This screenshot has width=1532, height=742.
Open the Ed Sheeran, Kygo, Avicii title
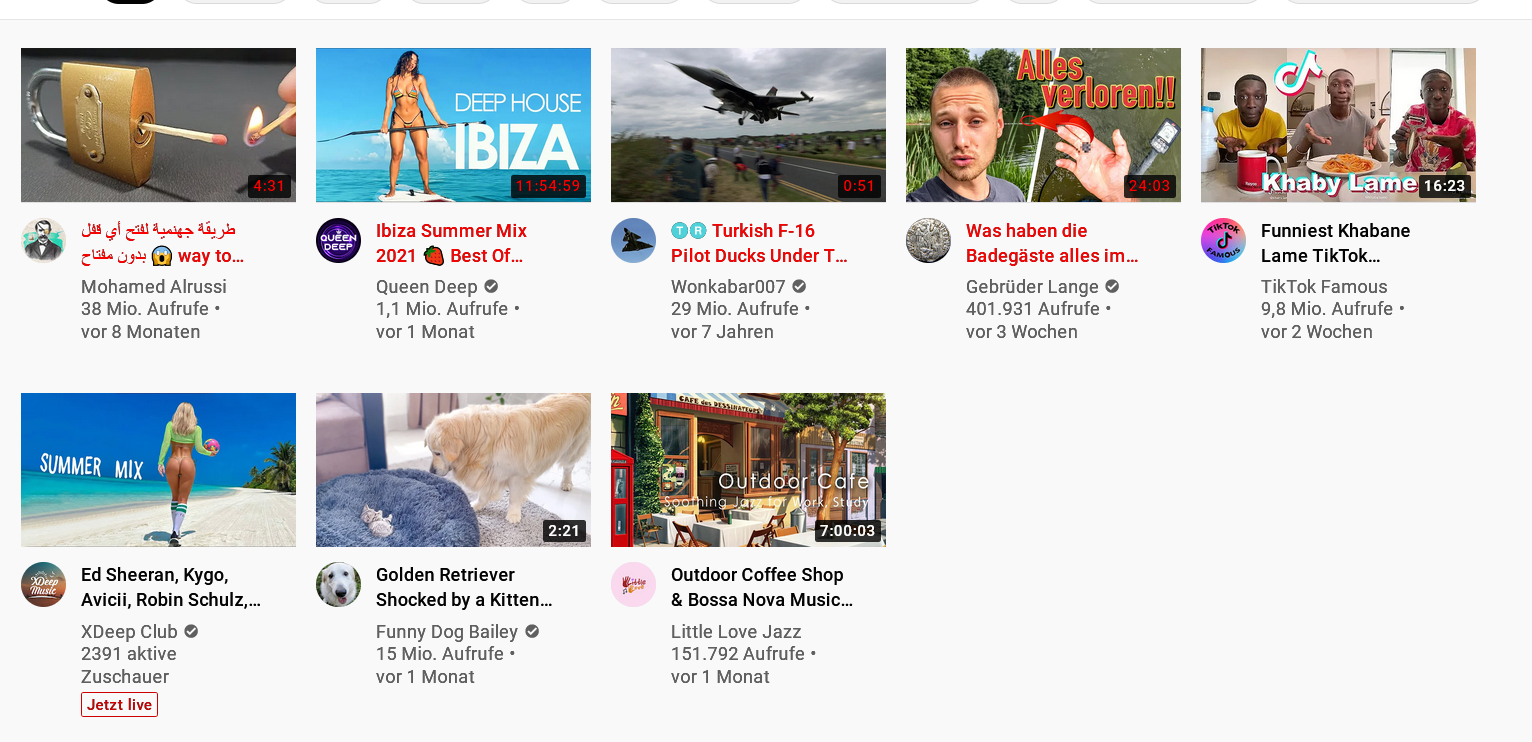(171, 587)
